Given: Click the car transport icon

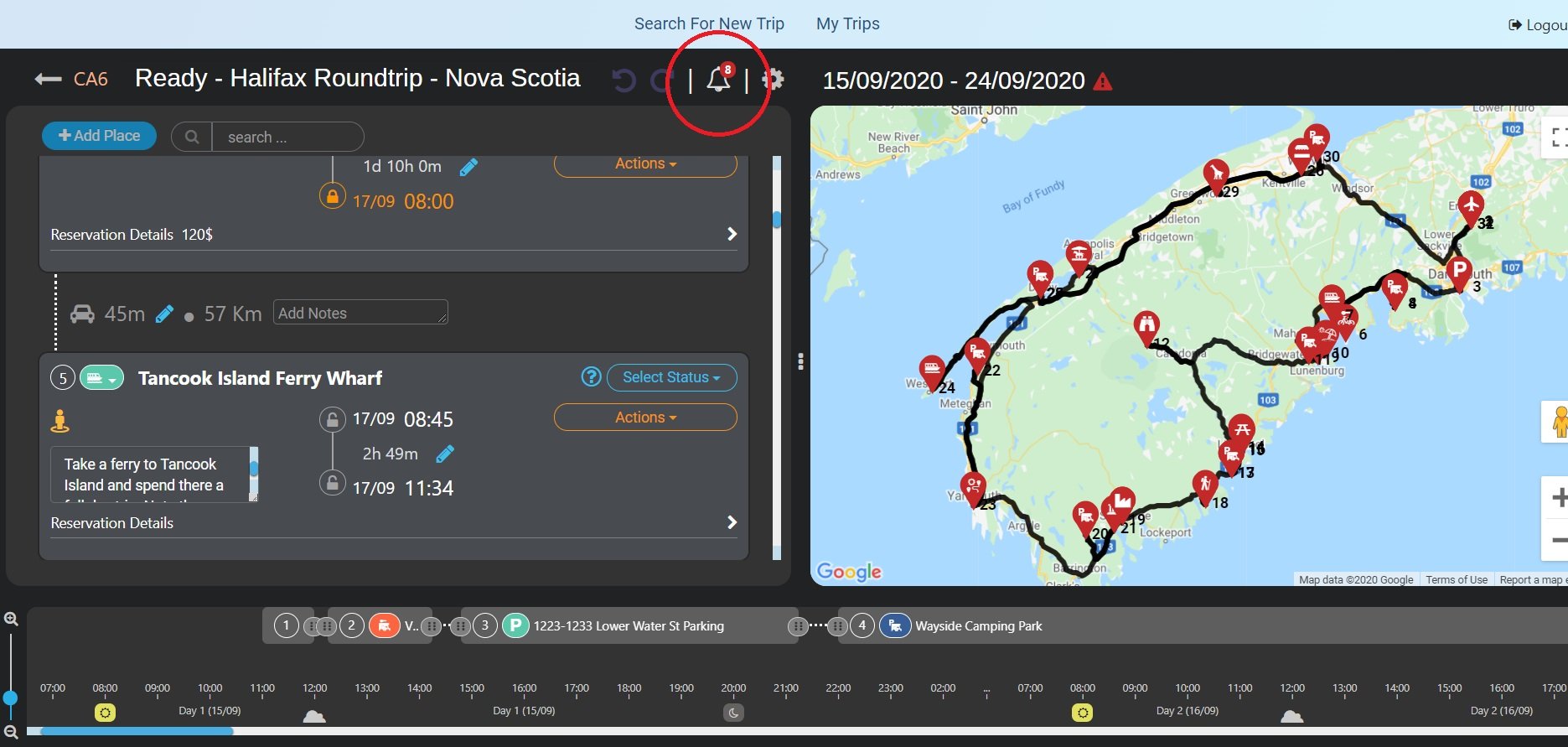Looking at the screenshot, I should (x=82, y=314).
